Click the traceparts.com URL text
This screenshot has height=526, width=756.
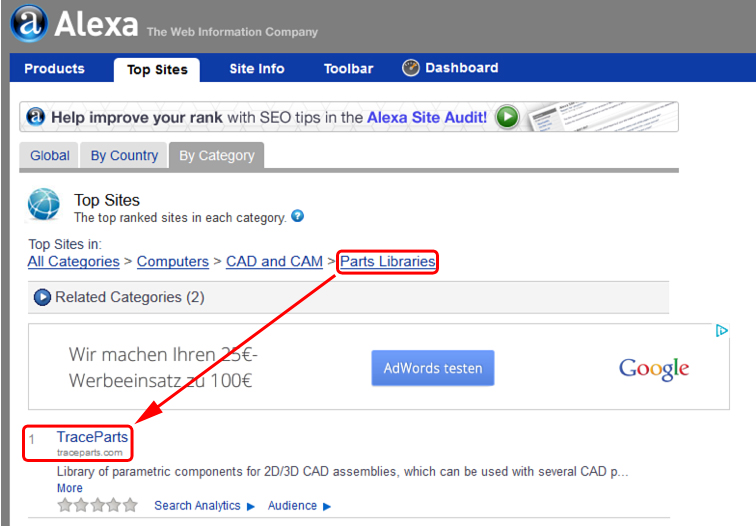click(90, 453)
